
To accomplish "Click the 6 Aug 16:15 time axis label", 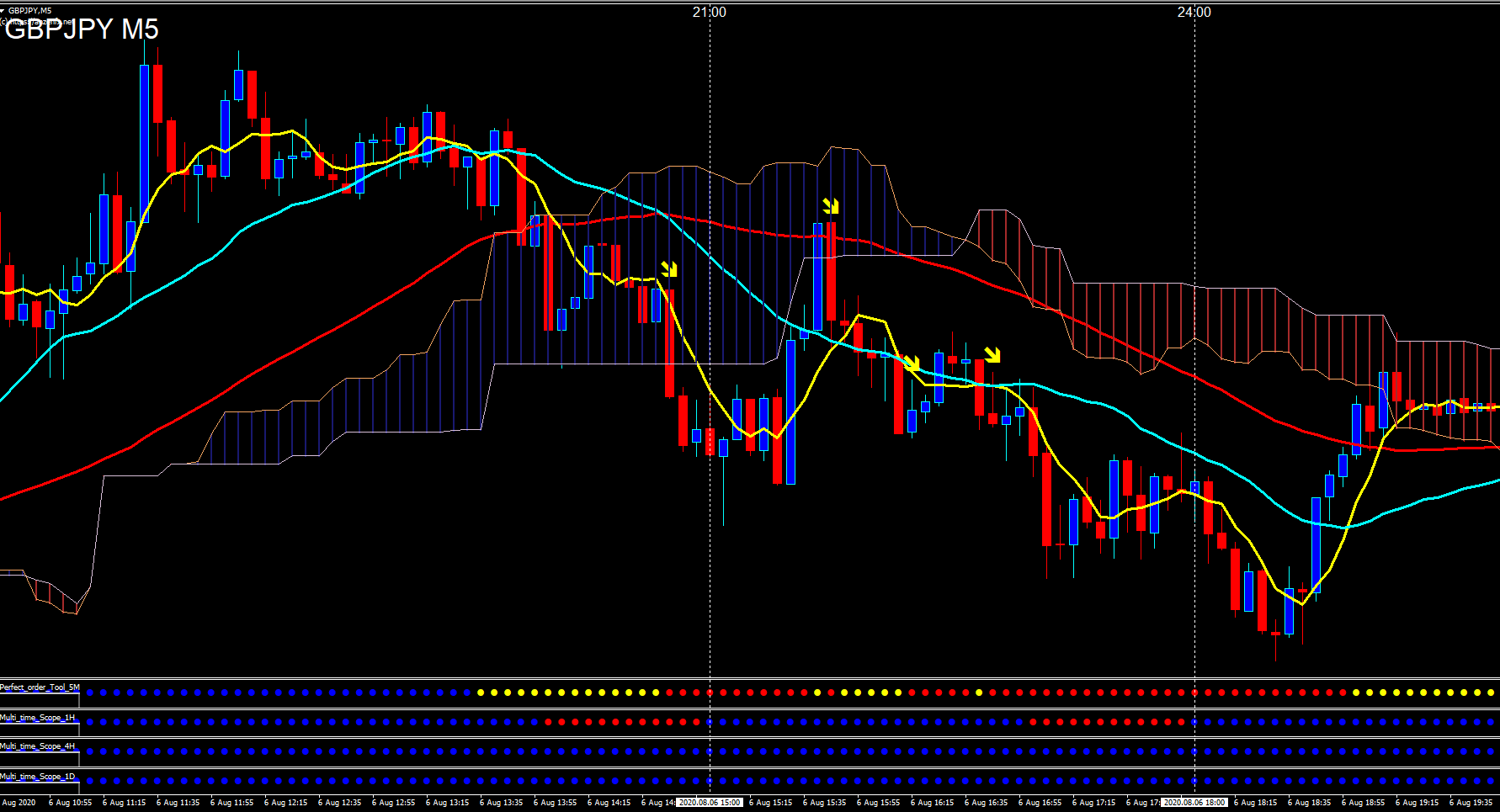I will [933, 803].
